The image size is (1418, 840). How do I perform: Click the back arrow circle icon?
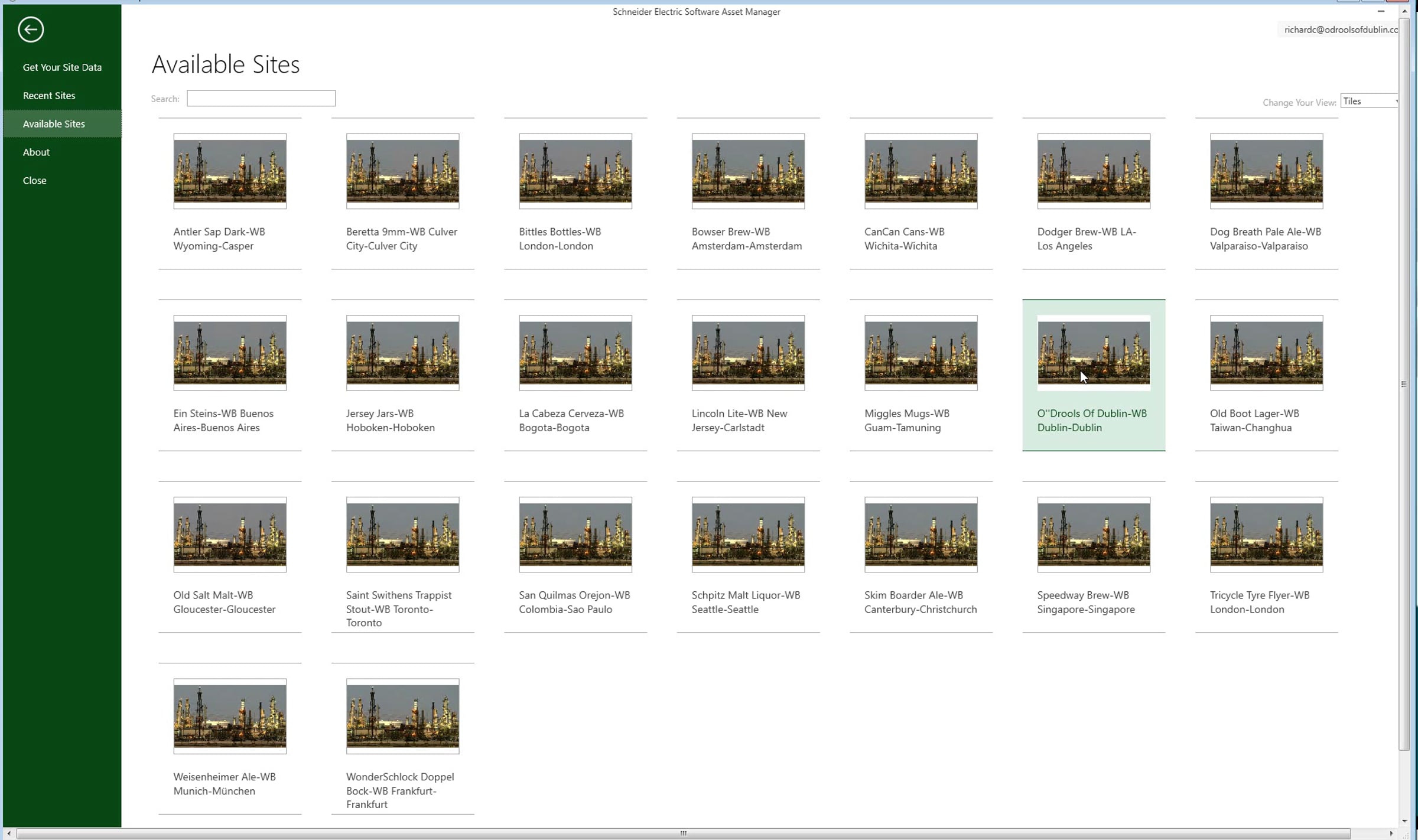click(31, 30)
